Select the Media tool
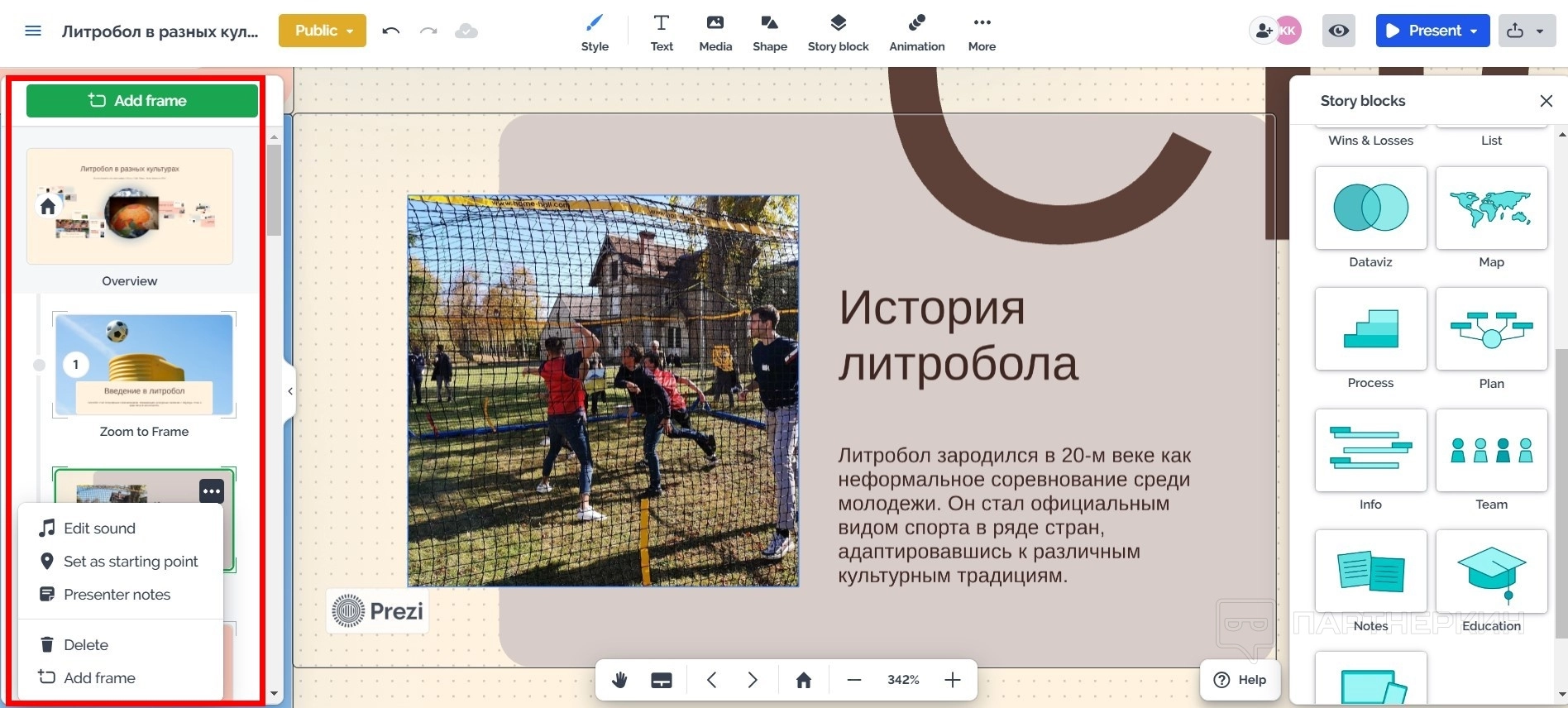The height and width of the screenshot is (708, 1568). [x=715, y=33]
